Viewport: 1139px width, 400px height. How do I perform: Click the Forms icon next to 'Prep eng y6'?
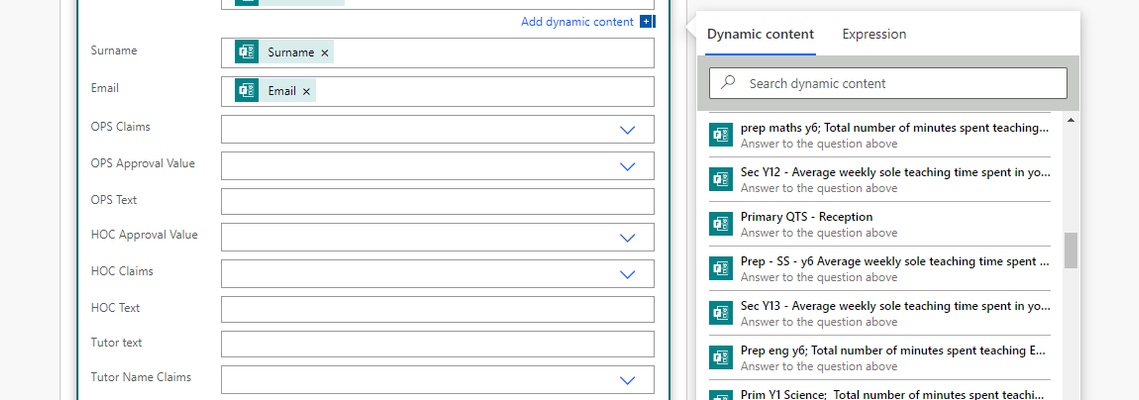[x=721, y=357]
